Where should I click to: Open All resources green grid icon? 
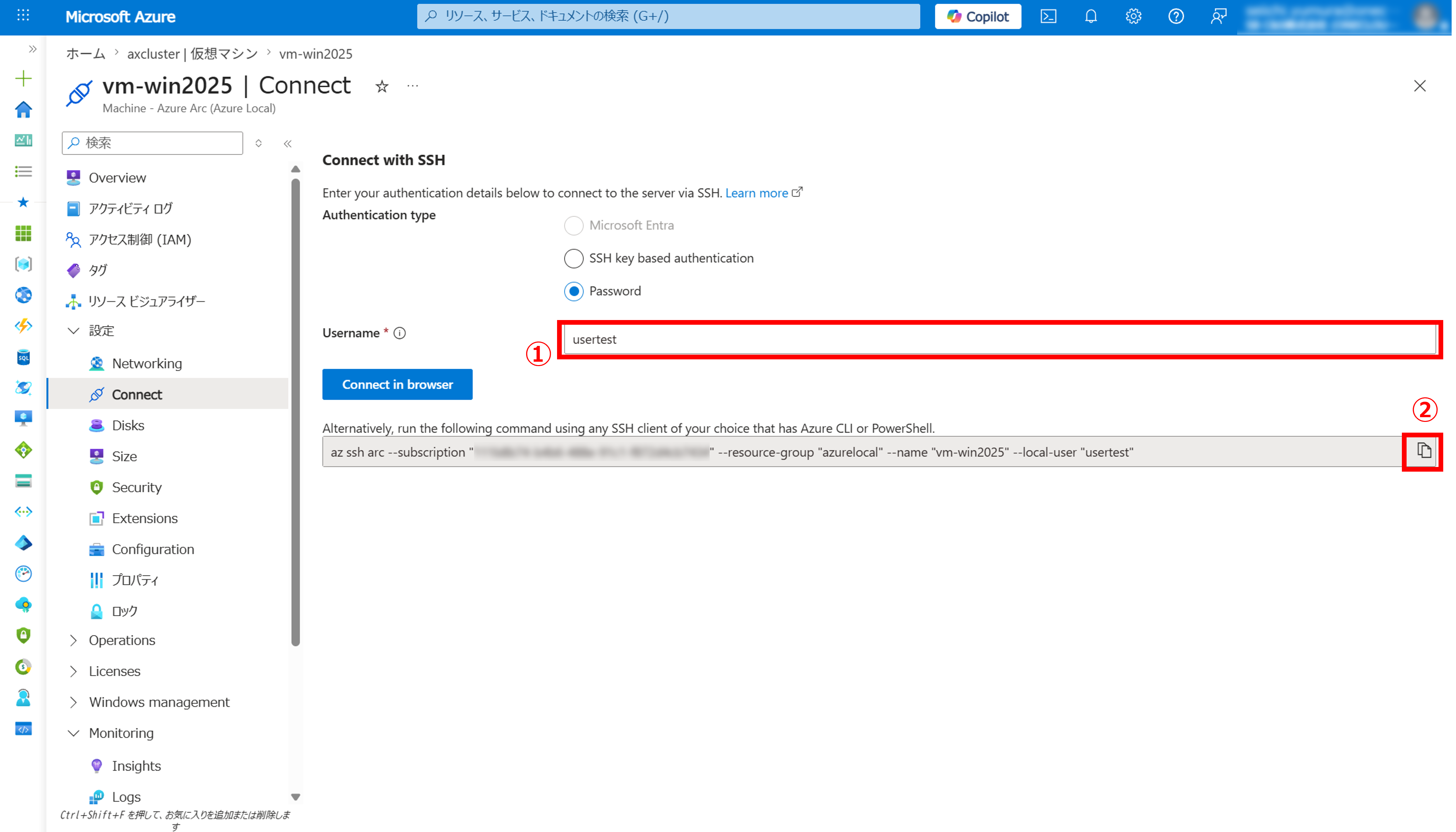pyautogui.click(x=24, y=233)
